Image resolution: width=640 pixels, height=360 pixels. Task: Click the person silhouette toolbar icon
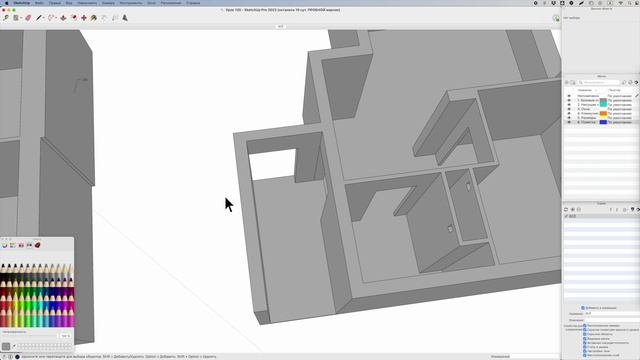[x=125, y=18]
